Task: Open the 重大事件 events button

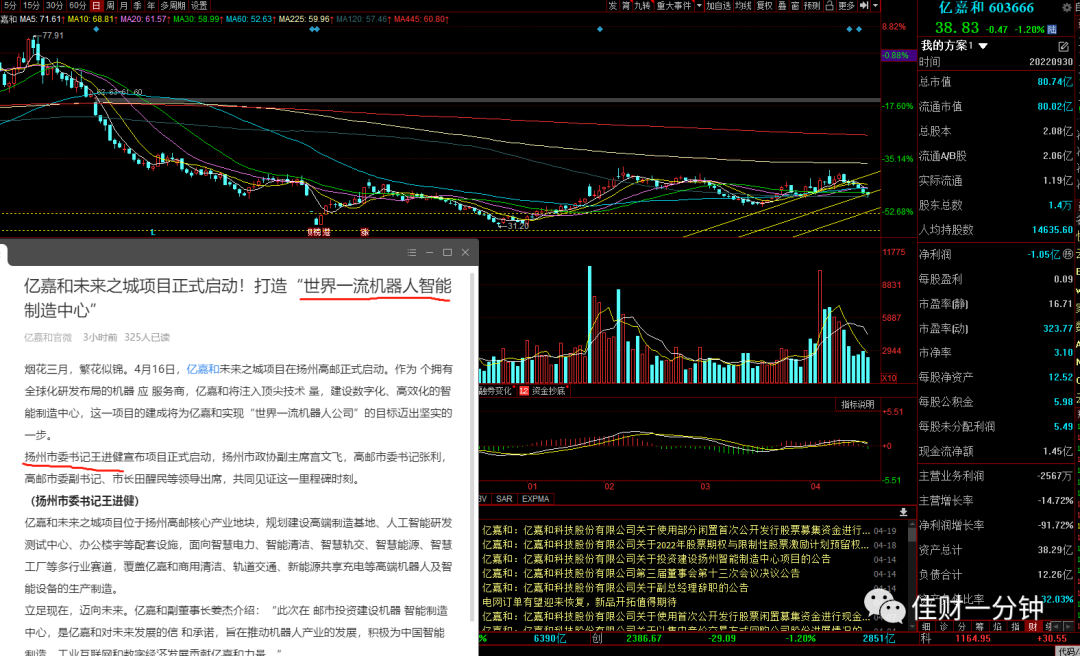Action: tap(674, 6)
